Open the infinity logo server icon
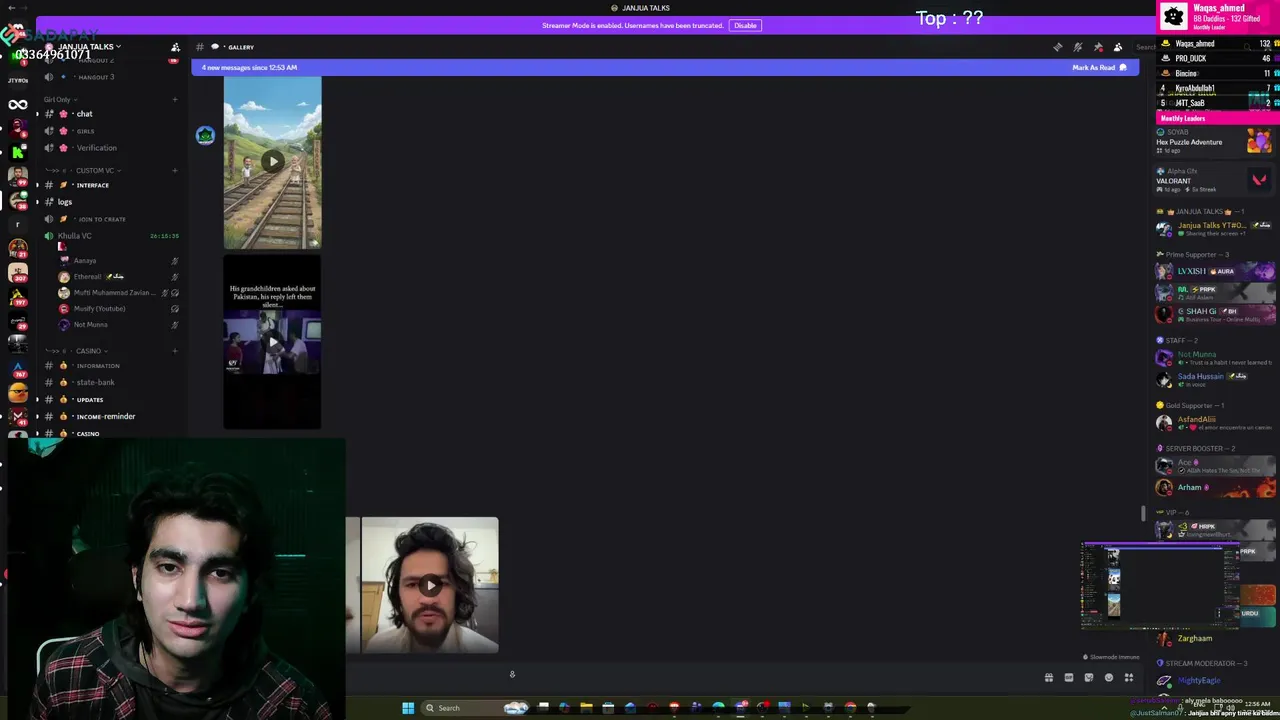 click(17, 105)
